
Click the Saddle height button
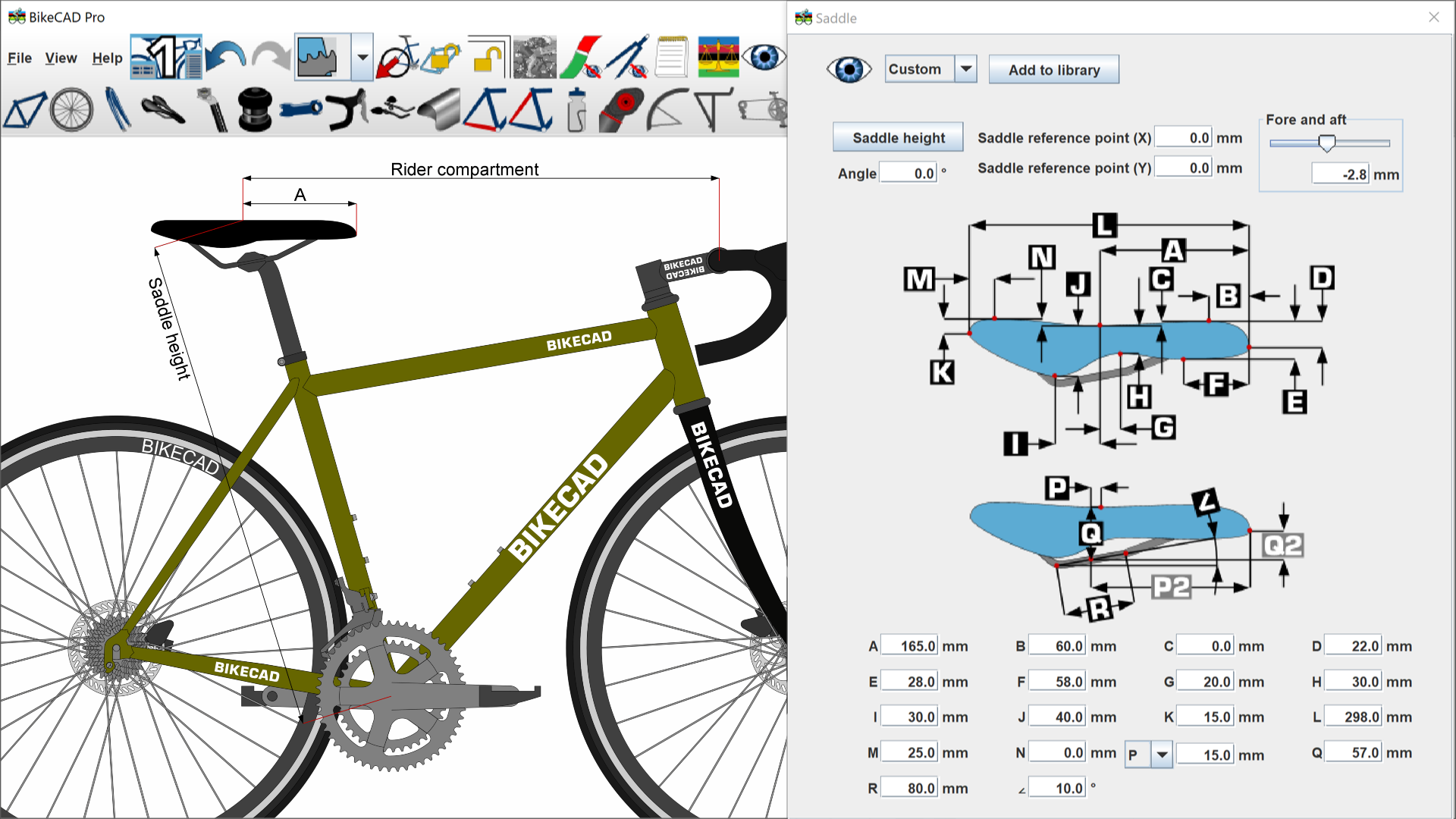point(899,137)
